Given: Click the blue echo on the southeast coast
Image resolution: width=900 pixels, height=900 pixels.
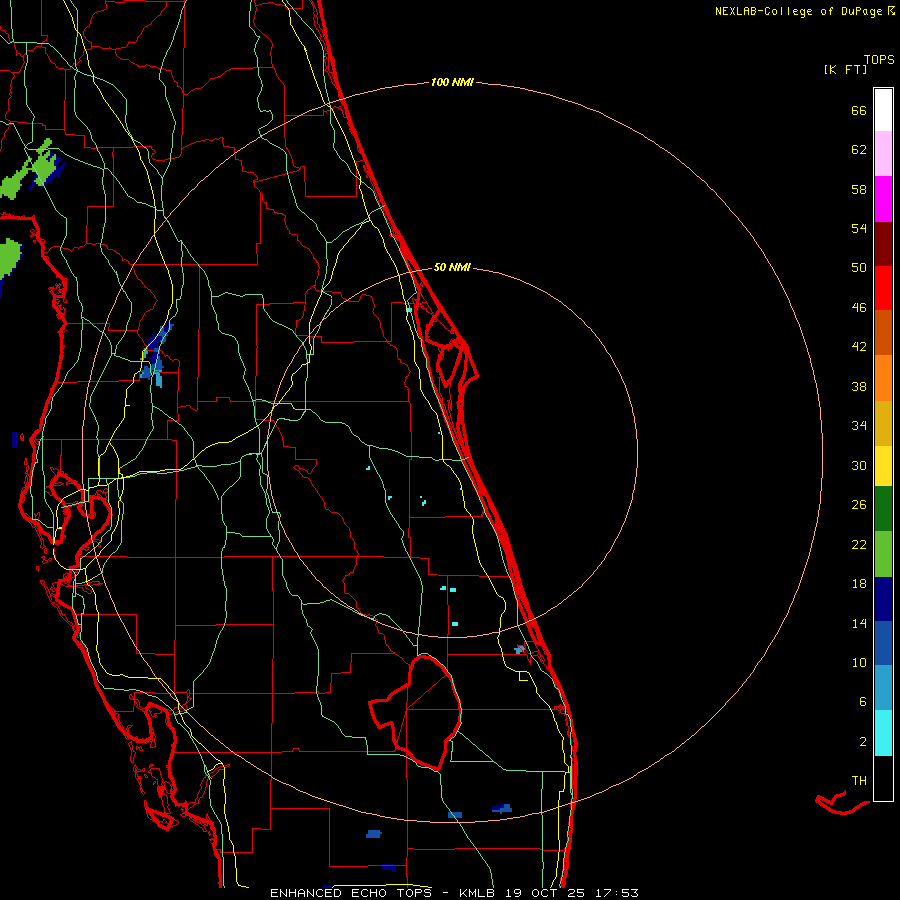Looking at the screenshot, I should 520,649.
